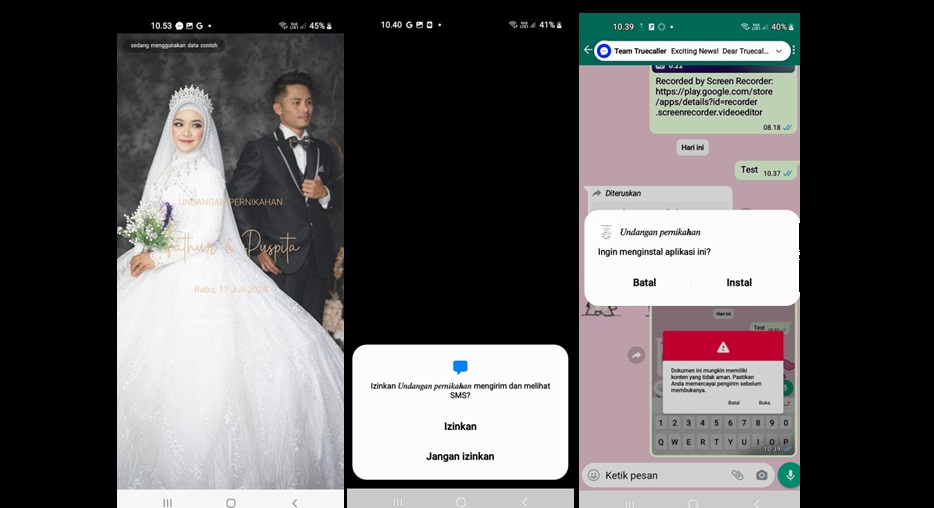This screenshot has width=934, height=508.
Task: Tap the Hari ini date chip
Action: (x=692, y=147)
